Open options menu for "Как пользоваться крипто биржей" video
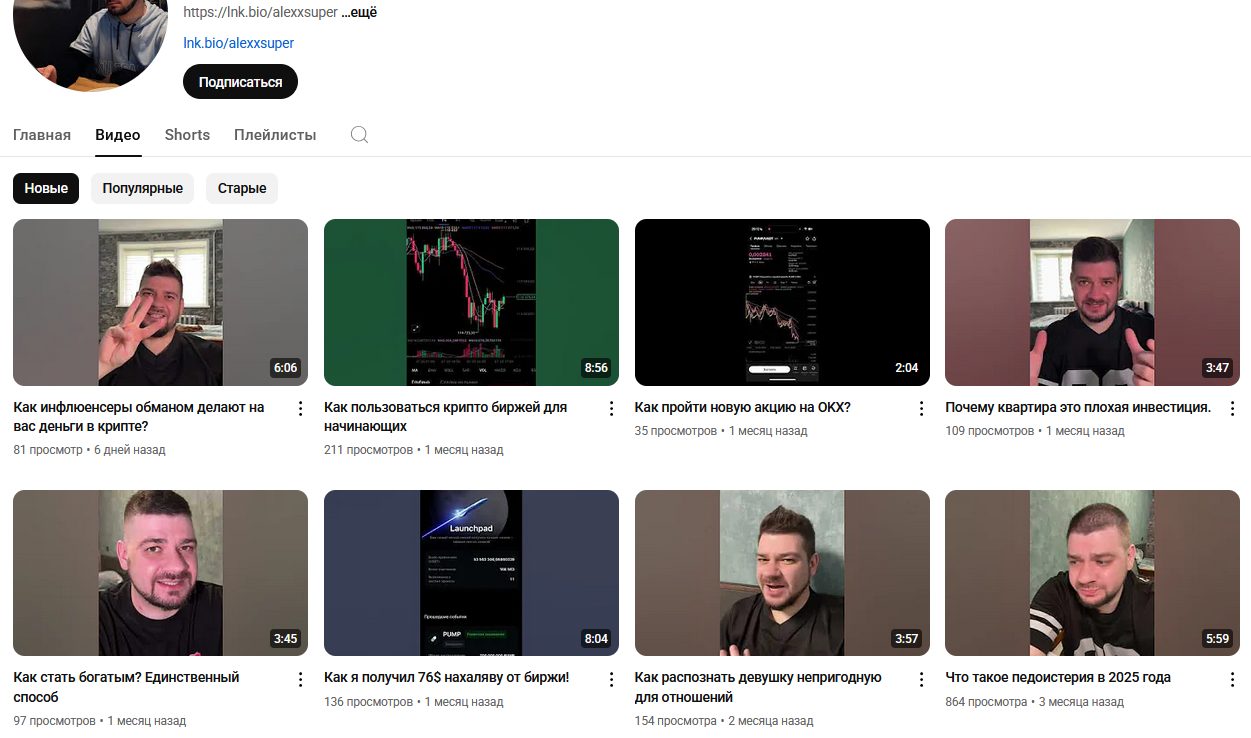The height and width of the screenshot is (738, 1251). [x=611, y=408]
